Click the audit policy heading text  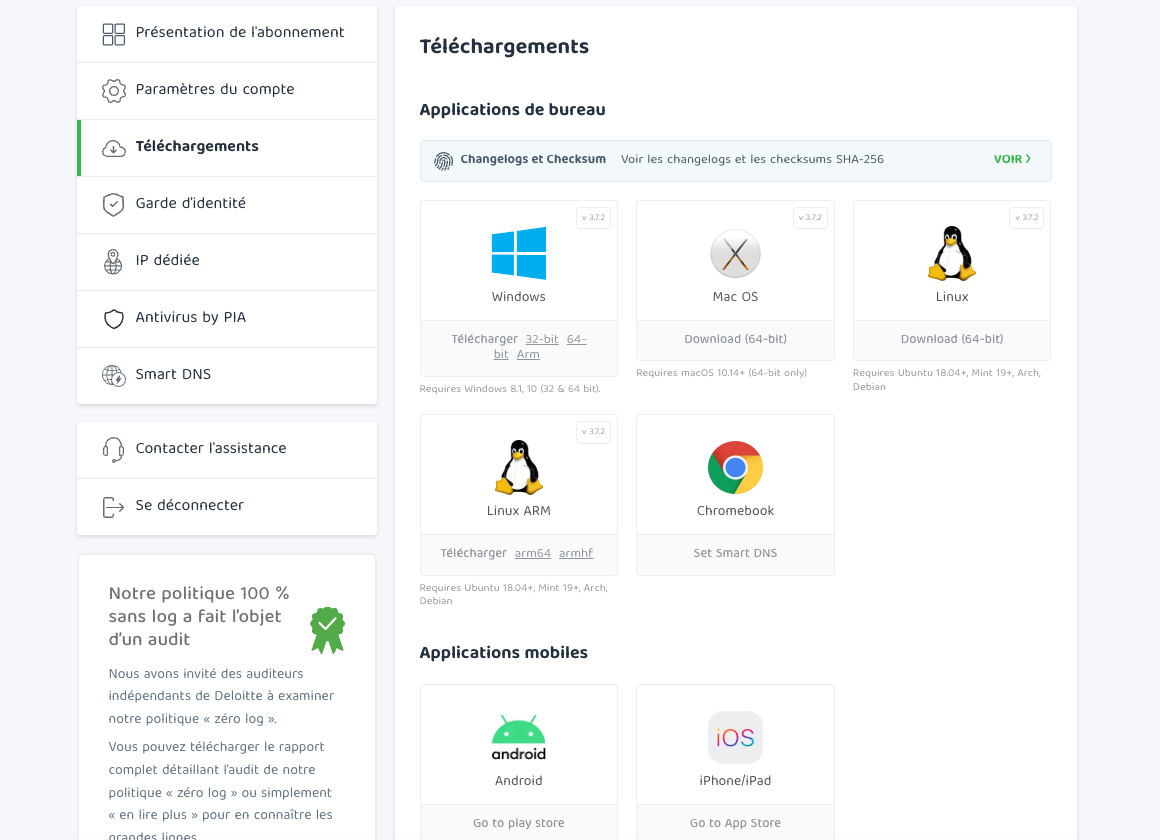click(x=199, y=616)
